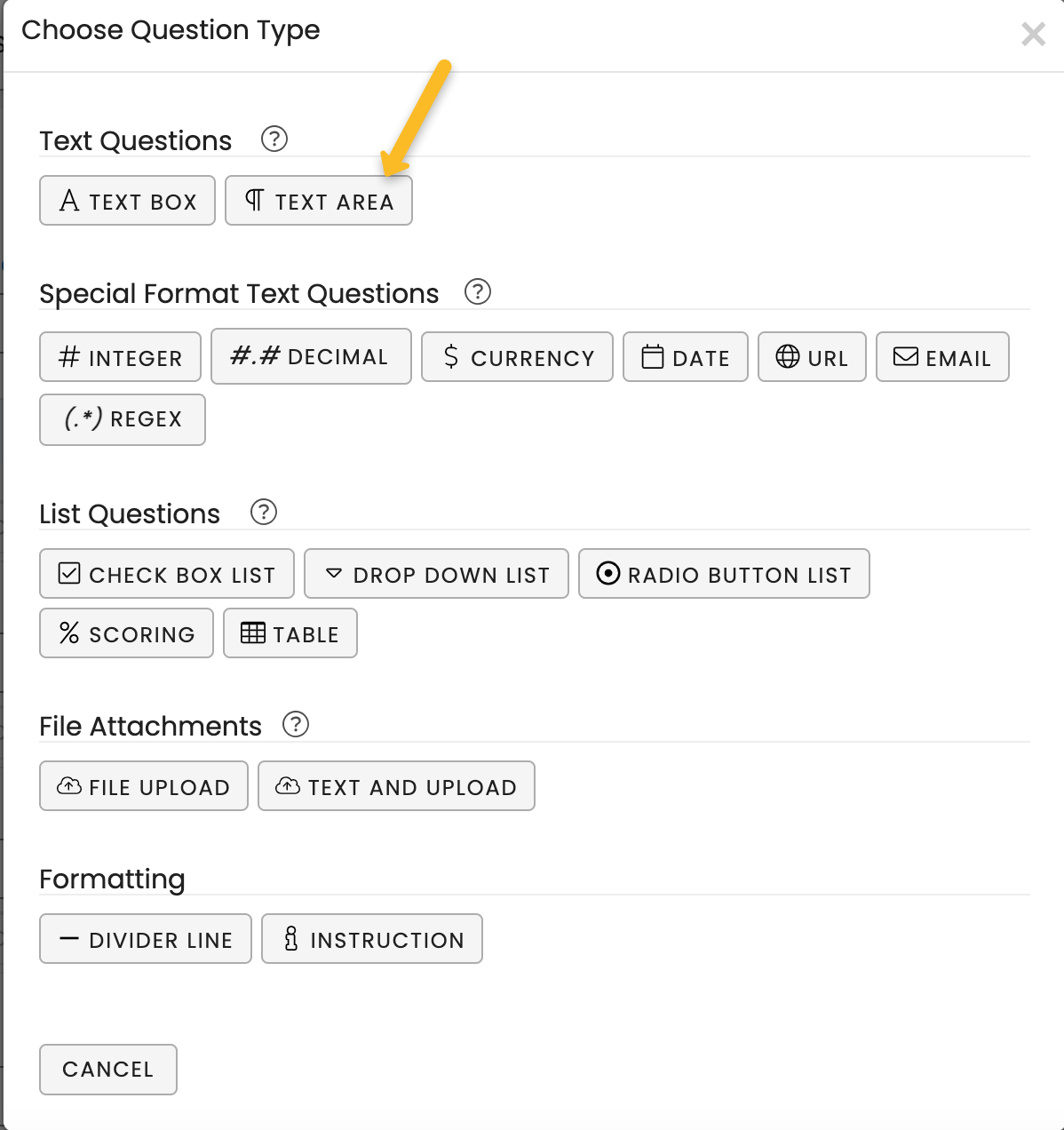Viewport: 1064px width, 1130px height.
Task: Click the cloud upload icon on File Upload
Action: [x=70, y=785]
